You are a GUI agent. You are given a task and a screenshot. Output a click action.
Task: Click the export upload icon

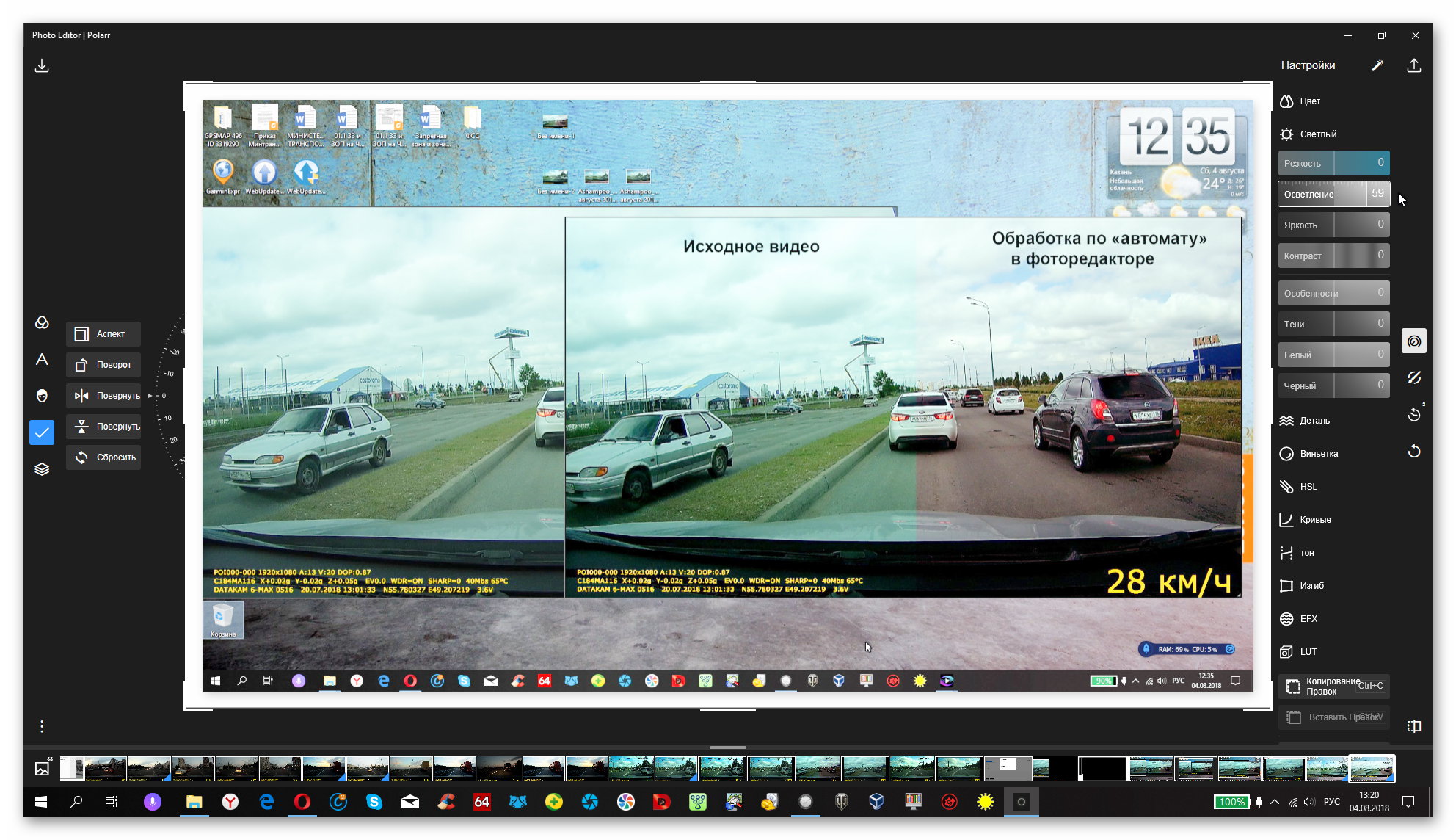click(x=1413, y=66)
